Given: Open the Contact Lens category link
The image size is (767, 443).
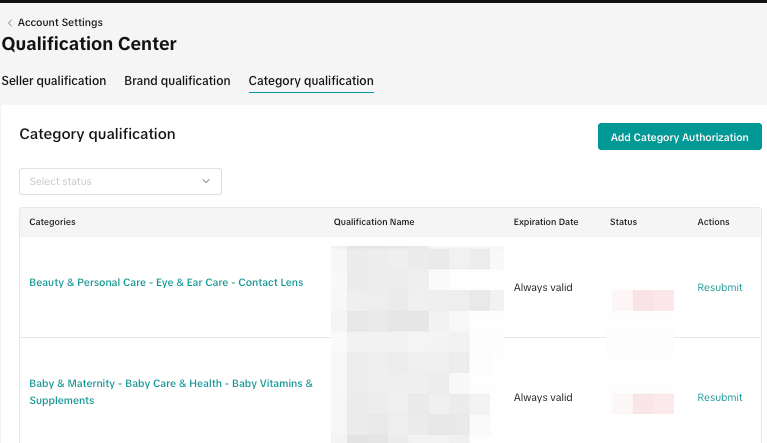Looking at the screenshot, I should [x=166, y=283].
